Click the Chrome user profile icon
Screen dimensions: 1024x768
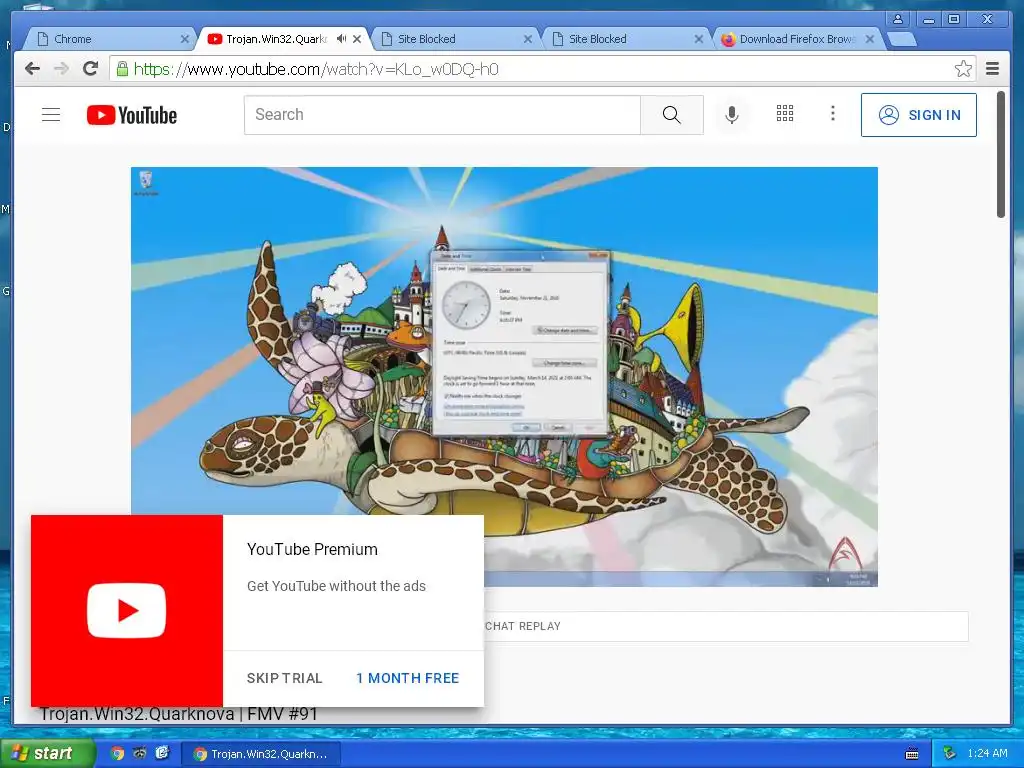[x=899, y=19]
